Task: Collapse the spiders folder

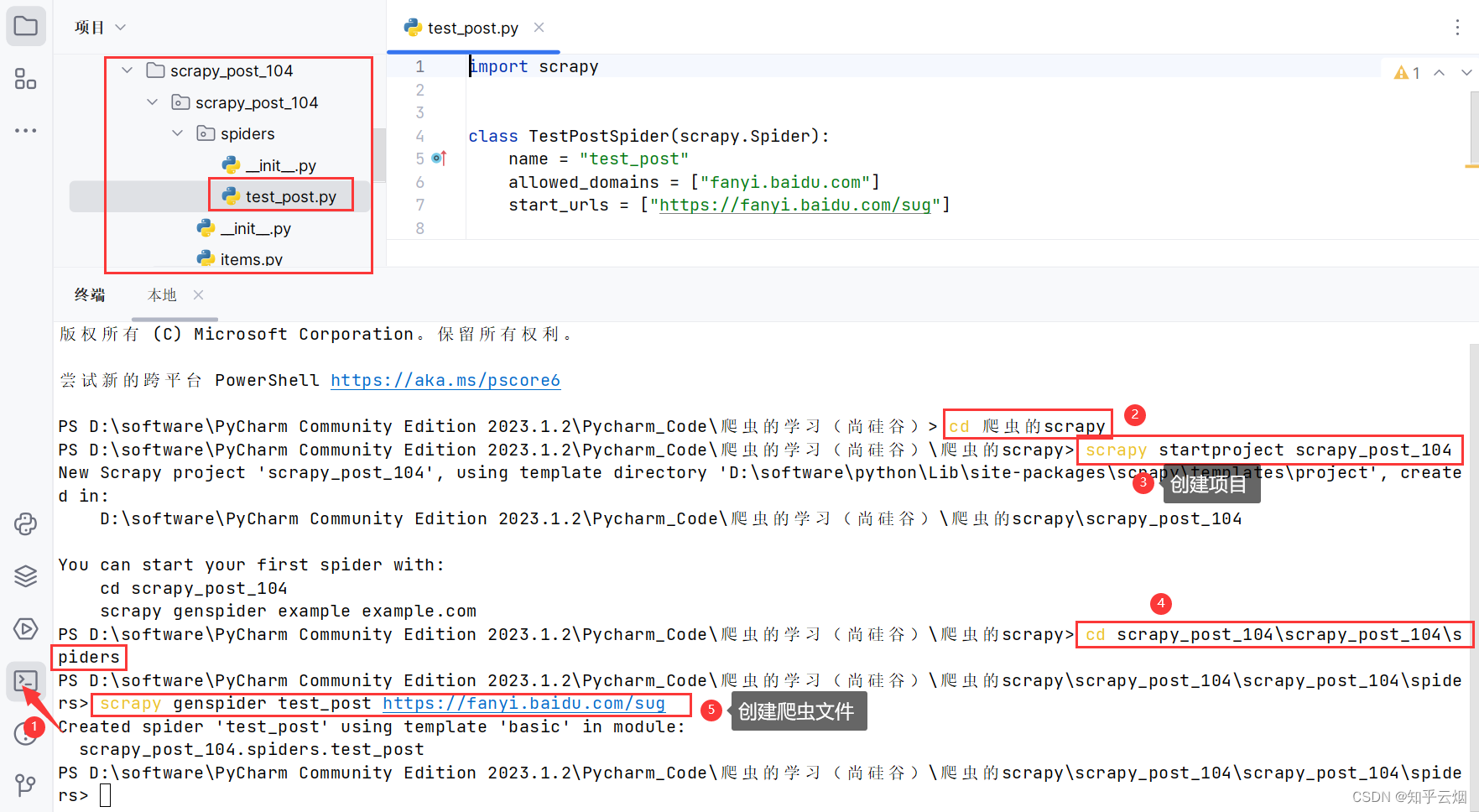Action: 178,133
